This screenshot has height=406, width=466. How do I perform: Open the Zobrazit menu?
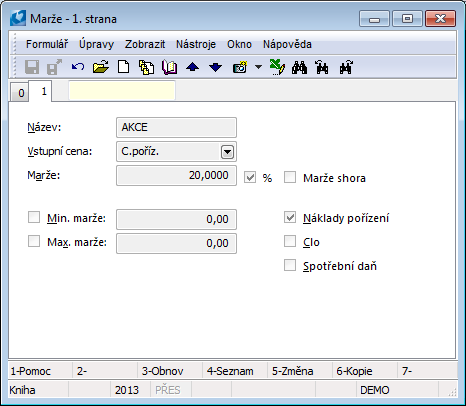click(145, 44)
